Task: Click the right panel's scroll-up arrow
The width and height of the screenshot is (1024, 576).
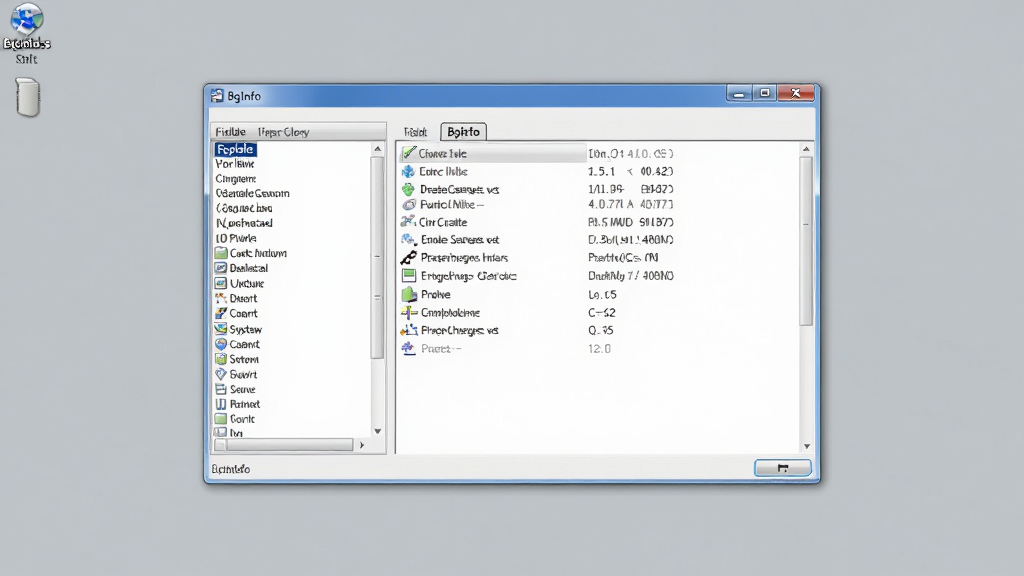Action: click(807, 149)
